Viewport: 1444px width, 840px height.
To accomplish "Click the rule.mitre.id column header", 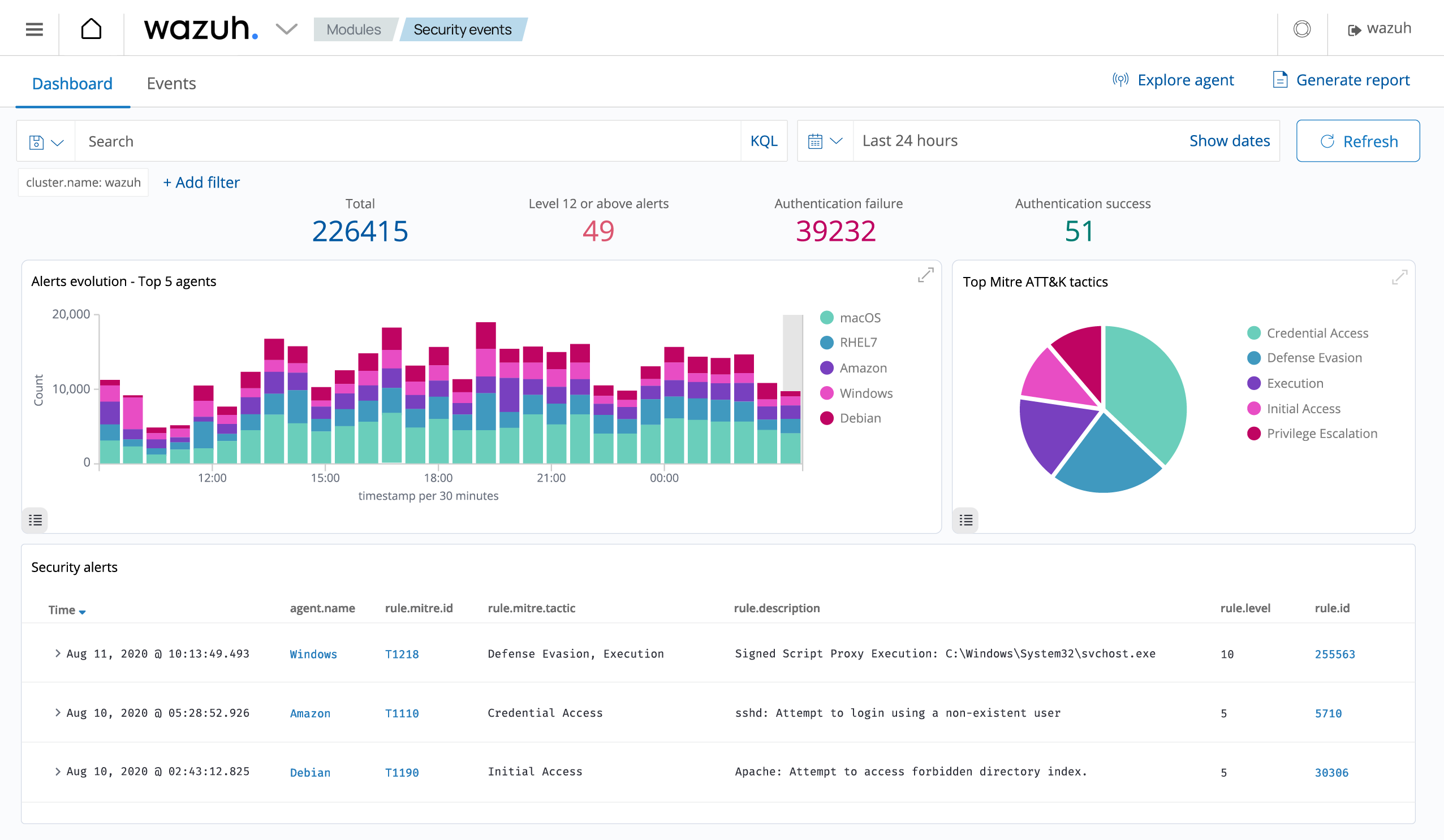I will (419, 609).
